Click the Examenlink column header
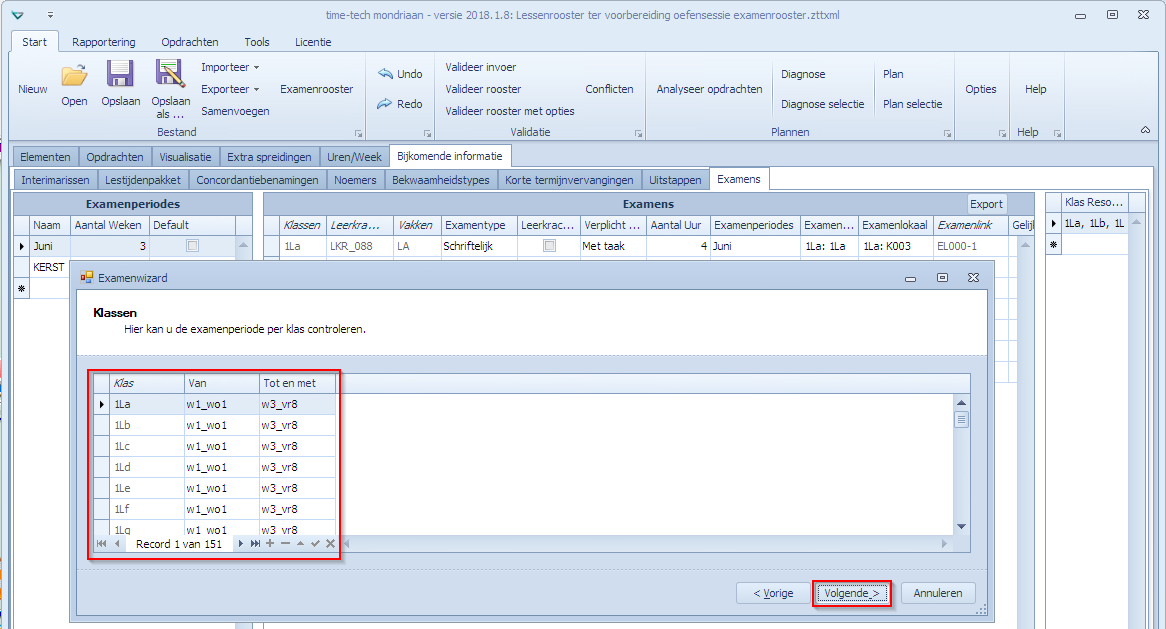Image resolution: width=1166 pixels, height=629 pixels. coord(970,225)
